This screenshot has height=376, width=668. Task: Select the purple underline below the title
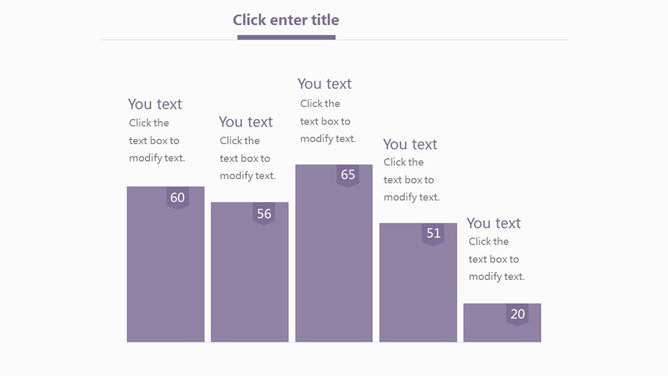pyautogui.click(x=286, y=37)
